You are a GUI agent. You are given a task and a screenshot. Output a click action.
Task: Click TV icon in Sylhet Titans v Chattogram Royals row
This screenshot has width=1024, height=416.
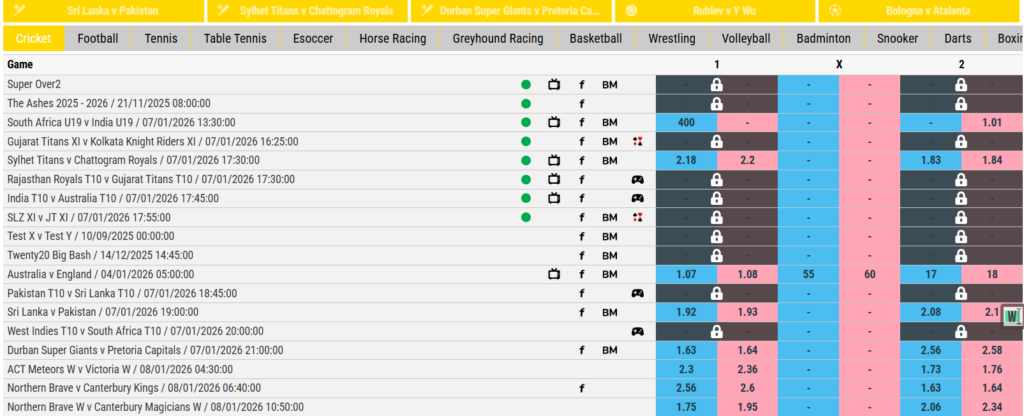tap(554, 160)
